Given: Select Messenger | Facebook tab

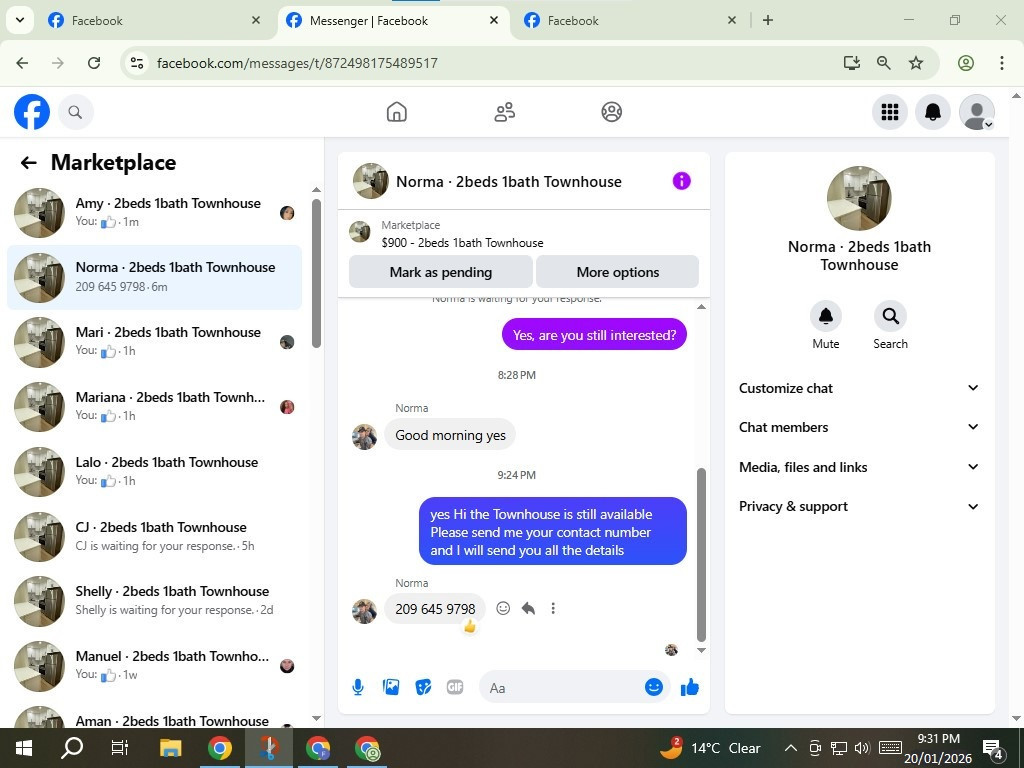Looking at the screenshot, I should click(x=394, y=21).
